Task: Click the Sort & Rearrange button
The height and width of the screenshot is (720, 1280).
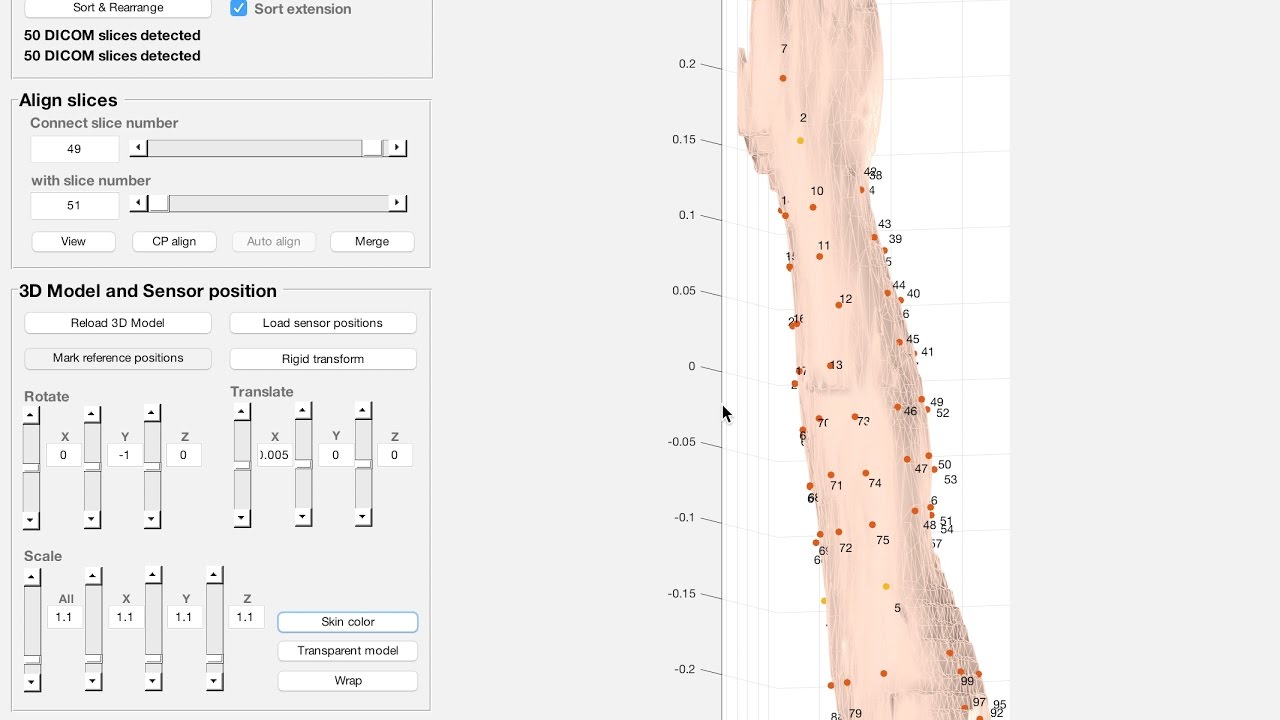Action: (x=118, y=8)
